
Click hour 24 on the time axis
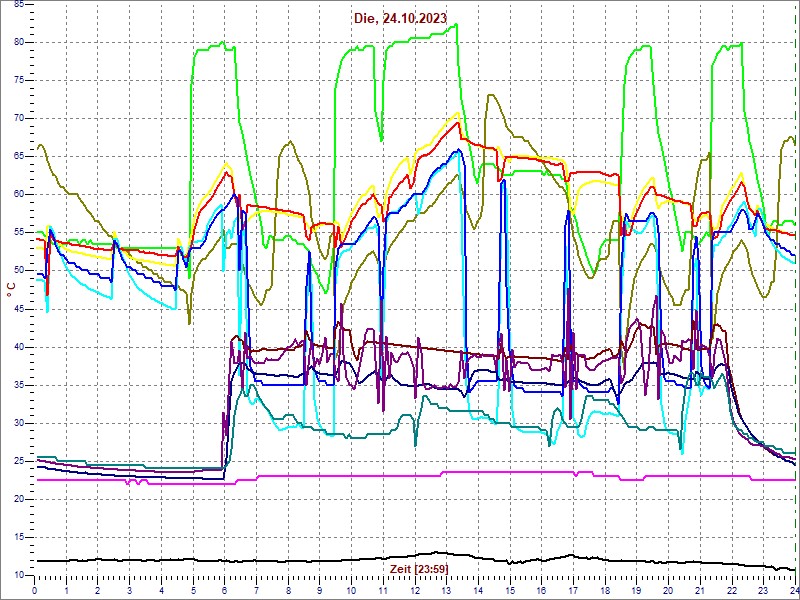pyautogui.click(x=793, y=590)
